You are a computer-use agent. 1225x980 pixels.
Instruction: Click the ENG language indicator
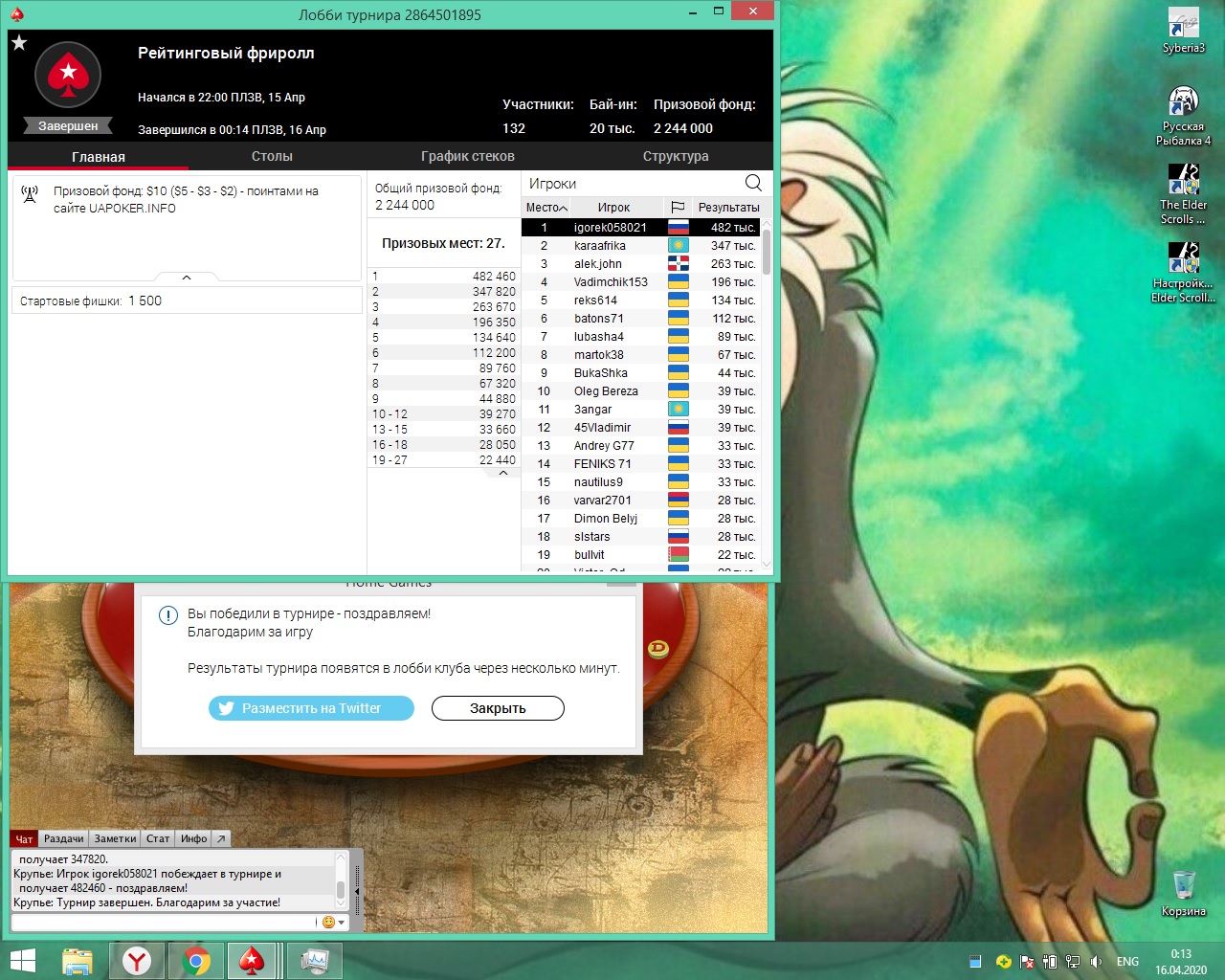(1128, 962)
